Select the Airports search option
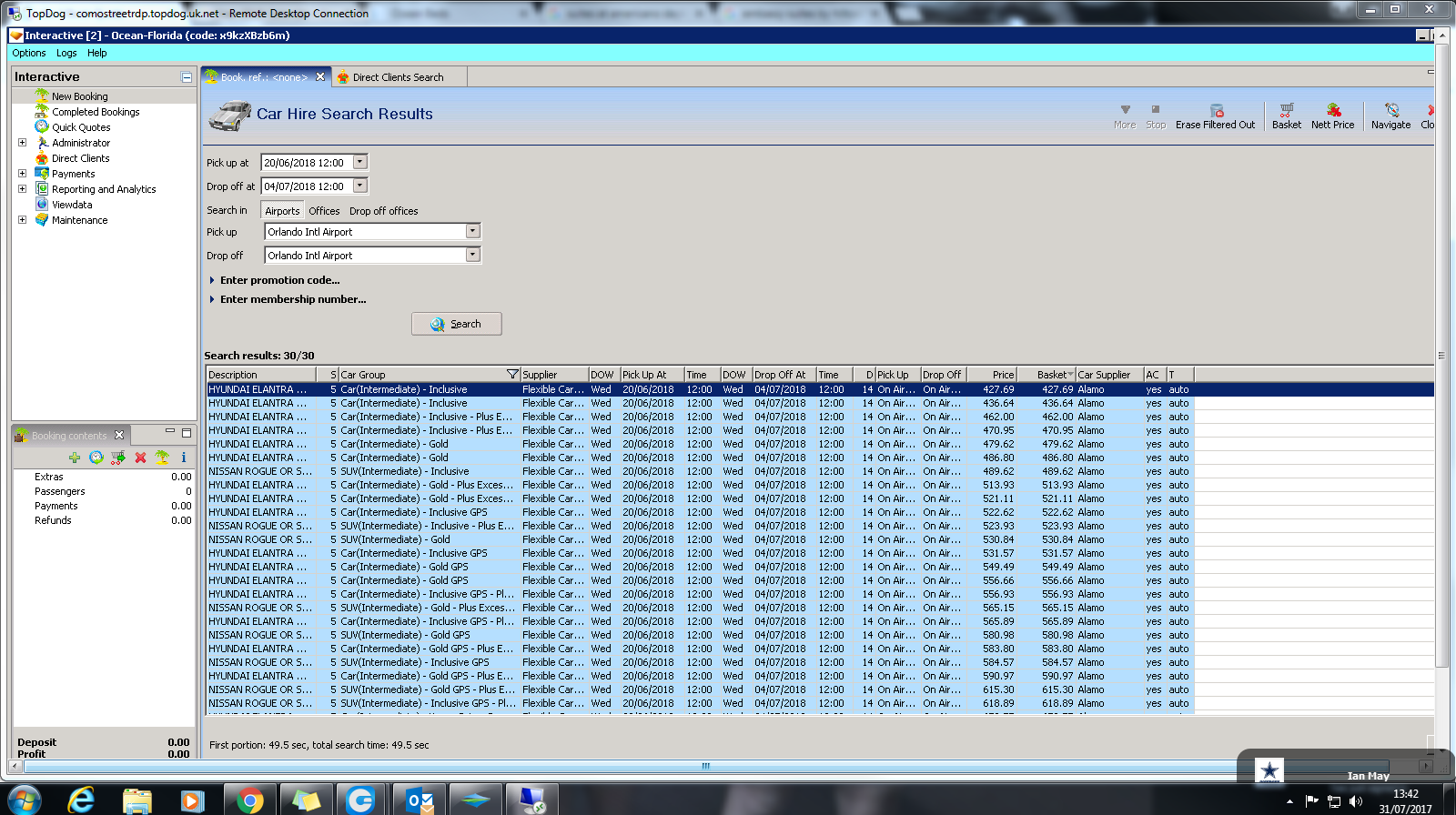Viewport: 1456px width, 815px height. [282, 211]
